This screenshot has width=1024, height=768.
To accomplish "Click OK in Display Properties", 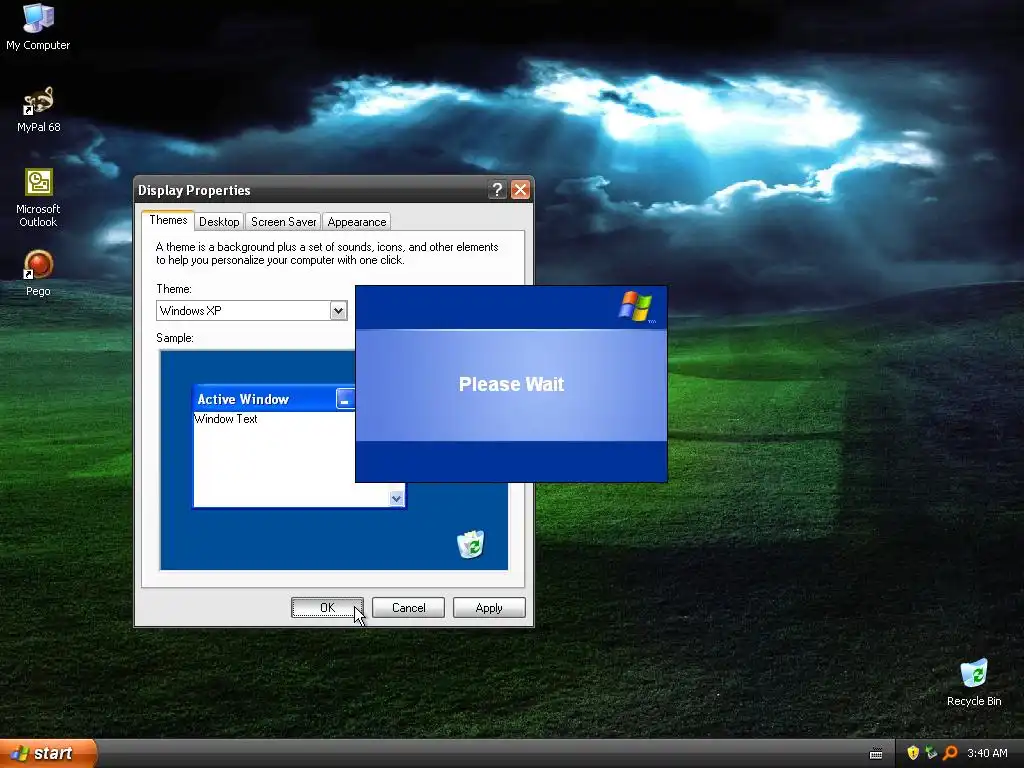I will [327, 608].
